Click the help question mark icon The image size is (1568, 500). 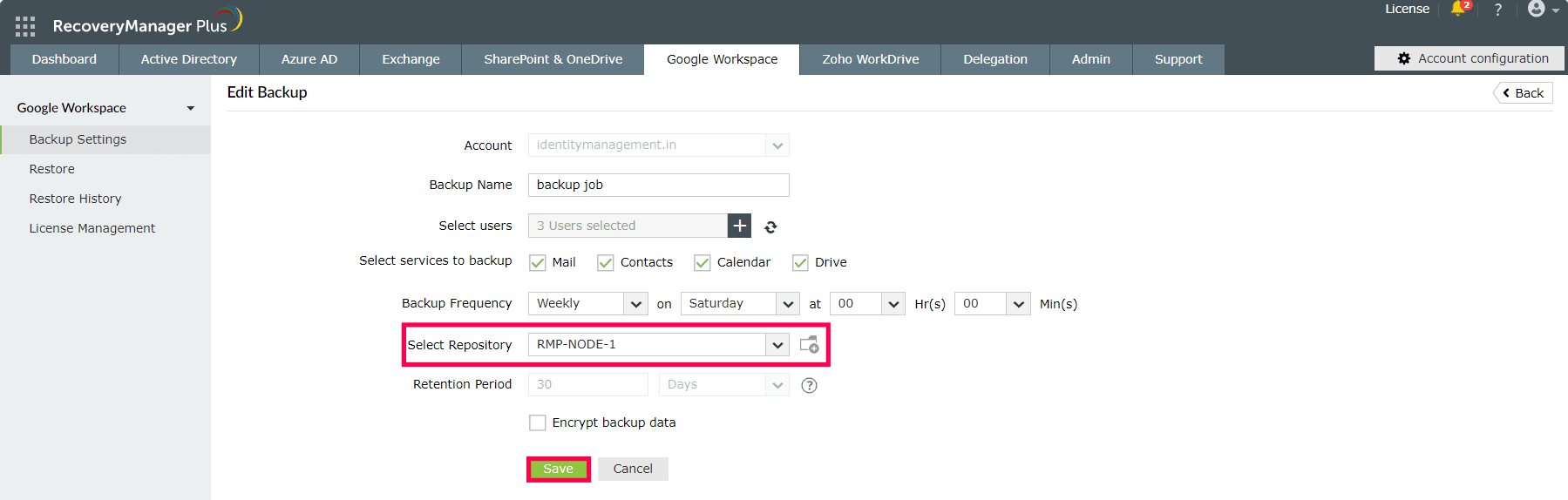point(1498,10)
